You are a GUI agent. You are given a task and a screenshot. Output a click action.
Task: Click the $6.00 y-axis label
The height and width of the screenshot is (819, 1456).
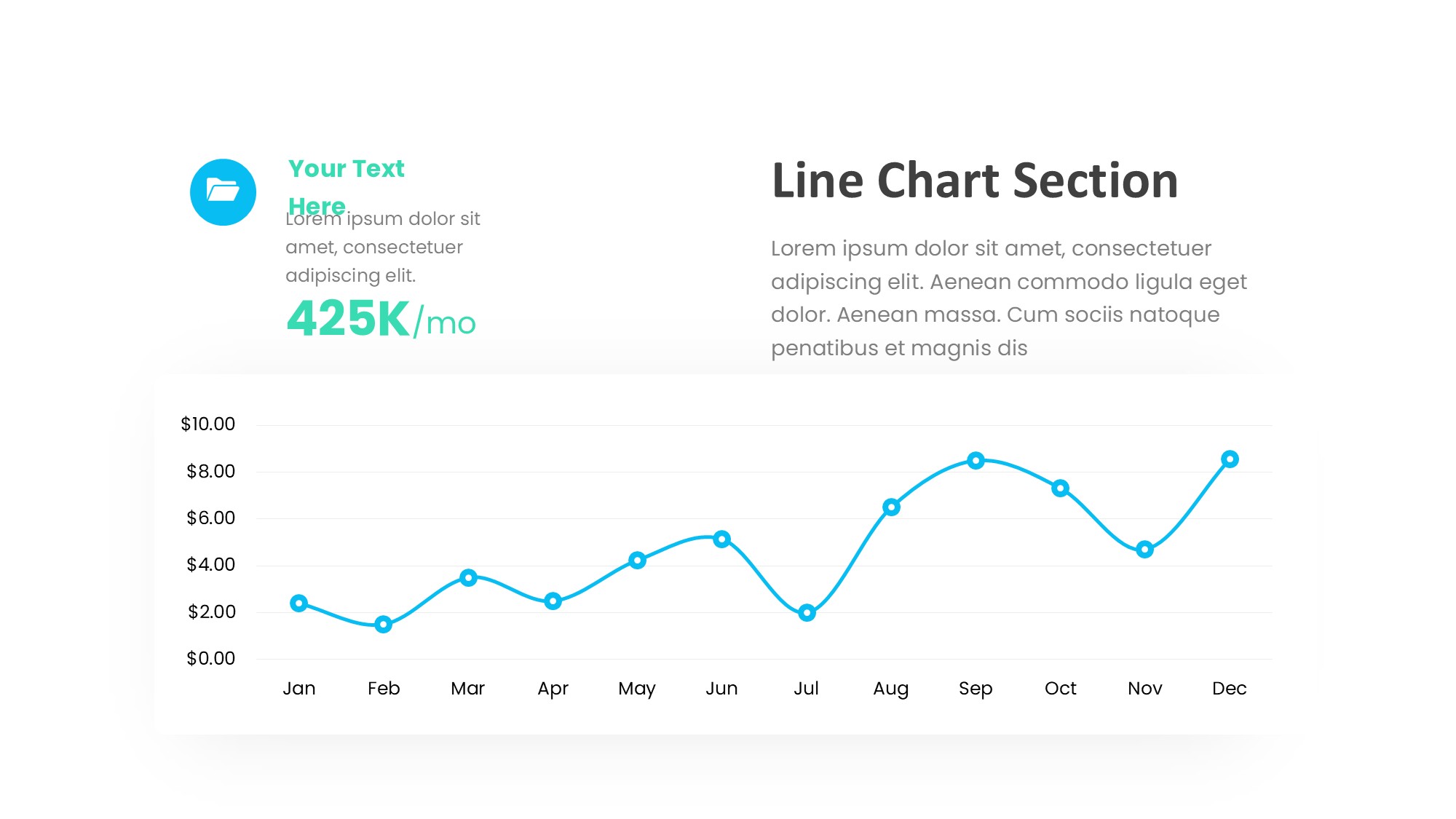click(211, 518)
